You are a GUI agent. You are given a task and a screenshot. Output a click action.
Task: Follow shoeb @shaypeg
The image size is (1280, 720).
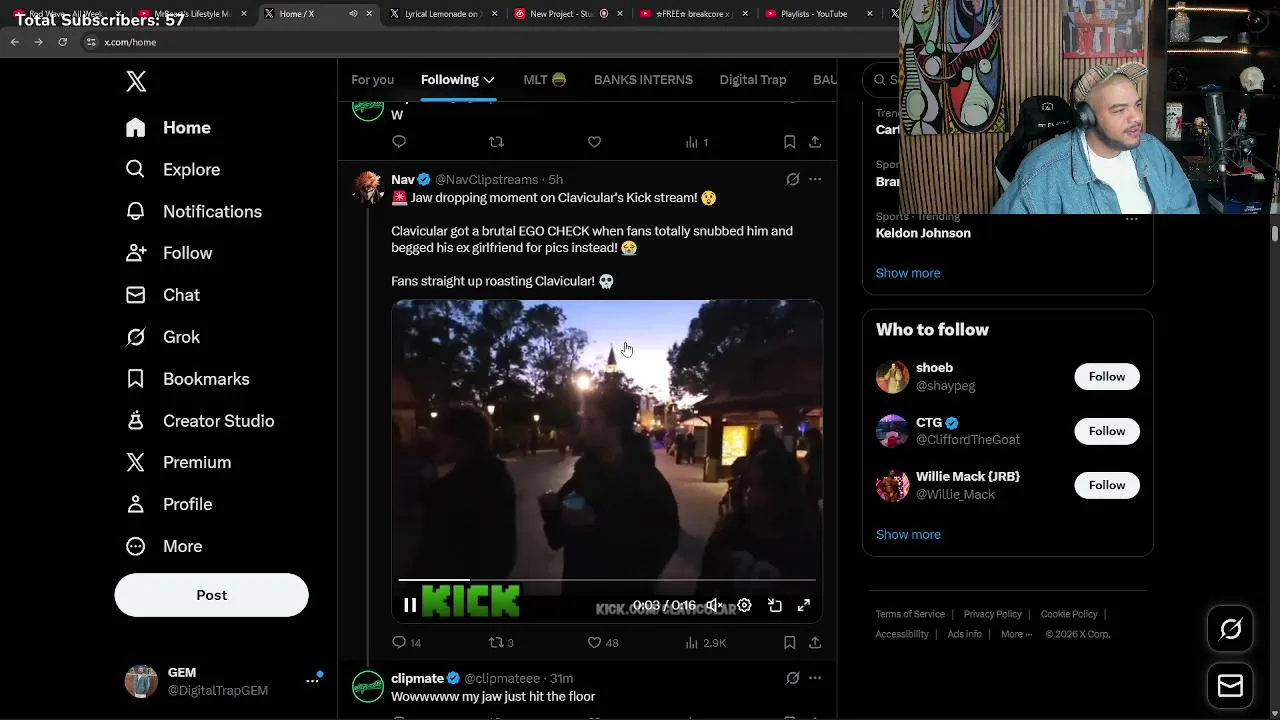coord(1107,377)
